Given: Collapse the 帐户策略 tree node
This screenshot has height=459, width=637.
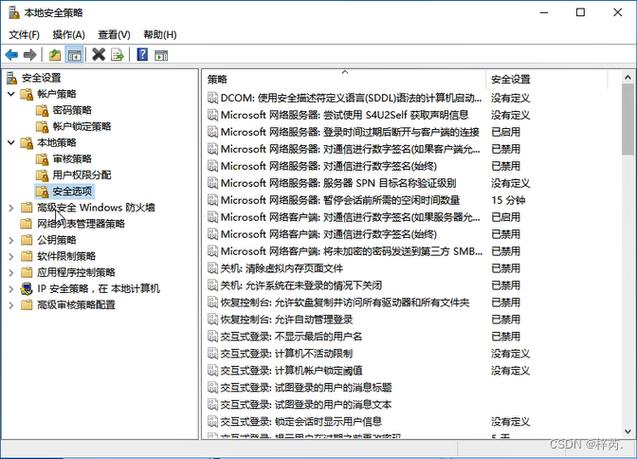Looking at the screenshot, I should click(x=11, y=94).
